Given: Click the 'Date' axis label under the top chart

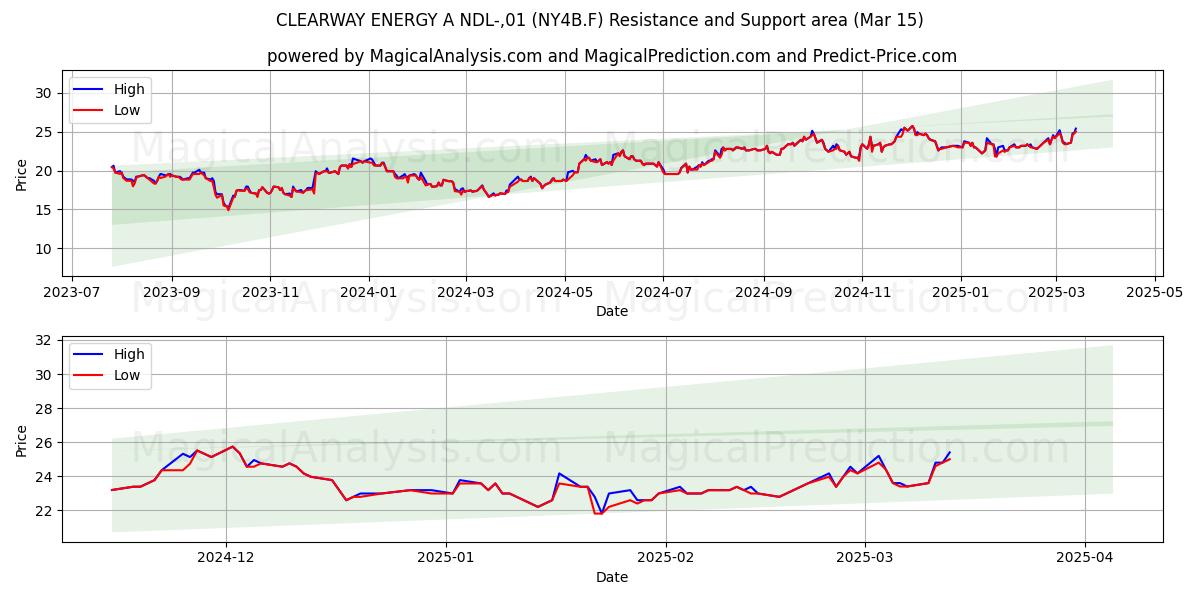Looking at the screenshot, I should [612, 312].
